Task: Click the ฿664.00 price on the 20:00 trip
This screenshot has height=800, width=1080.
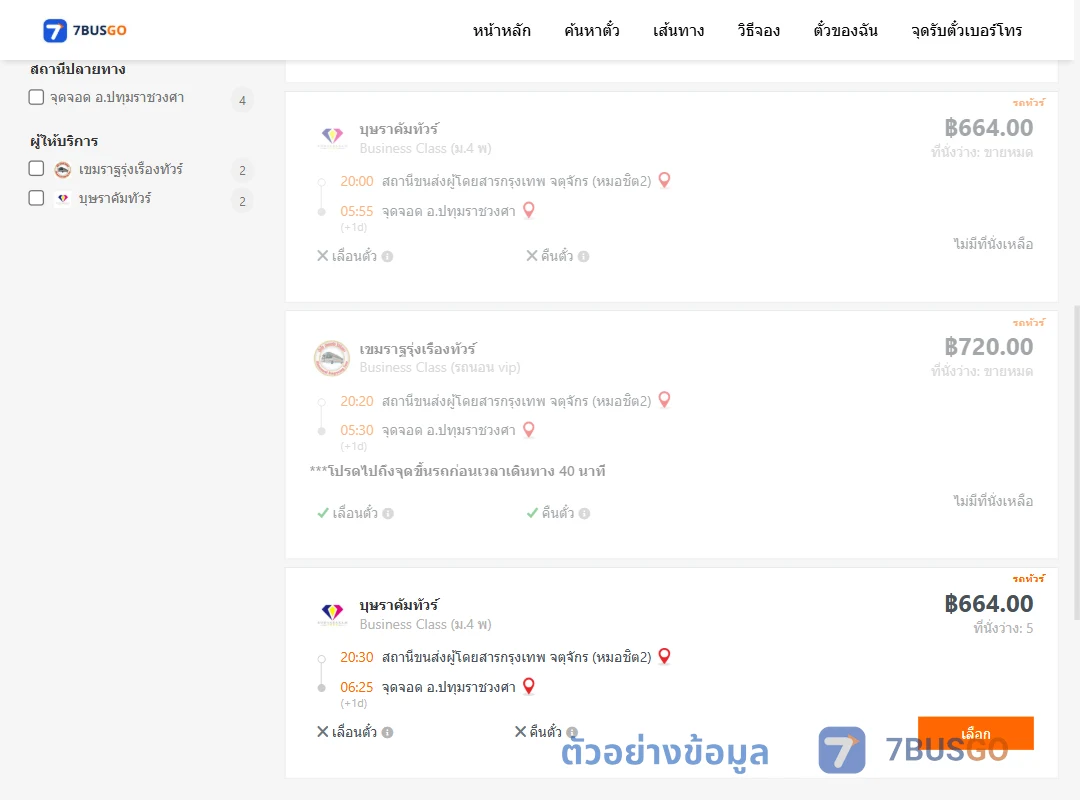Action: click(988, 127)
